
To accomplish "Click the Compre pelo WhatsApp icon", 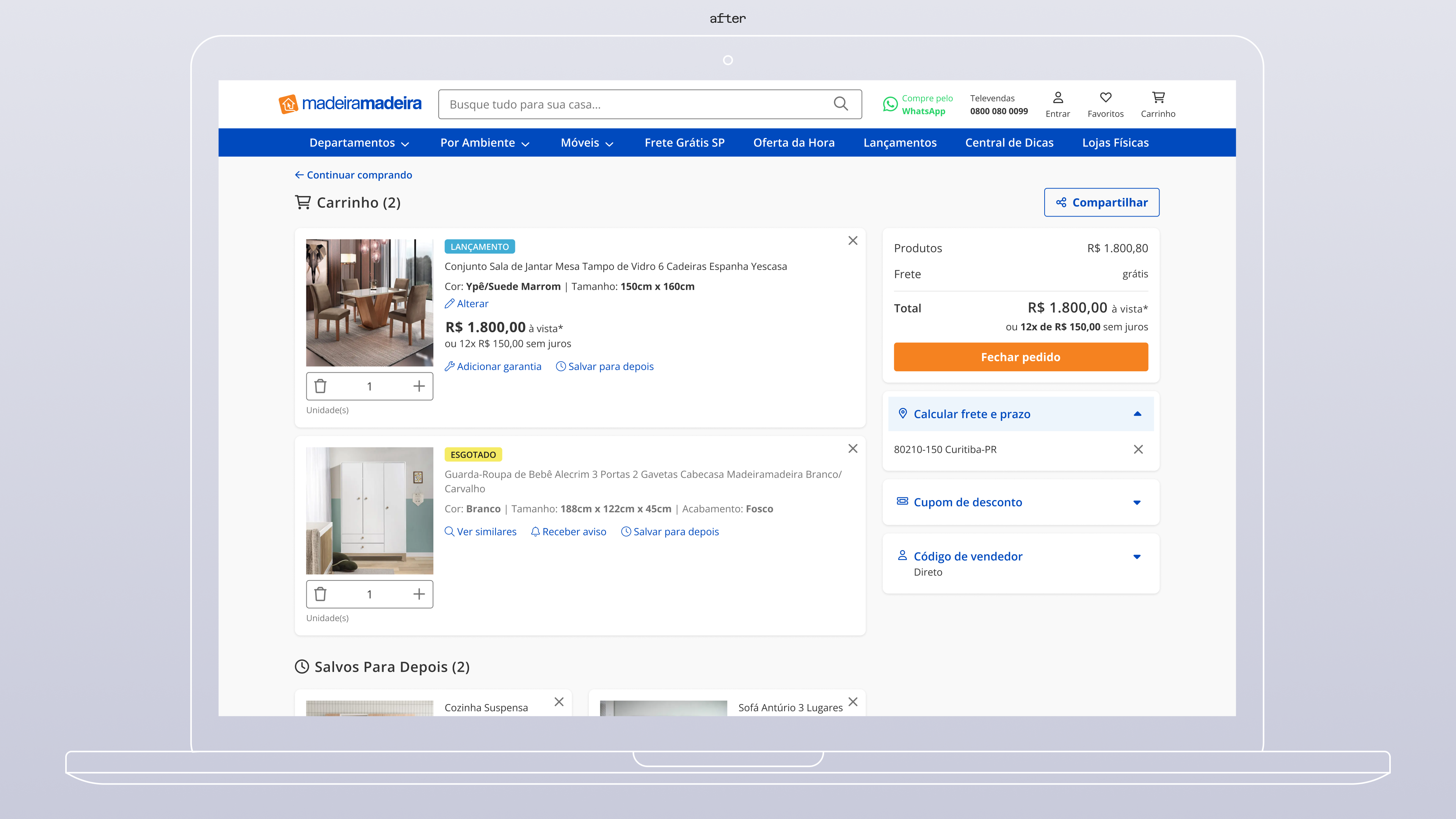I will [x=890, y=104].
